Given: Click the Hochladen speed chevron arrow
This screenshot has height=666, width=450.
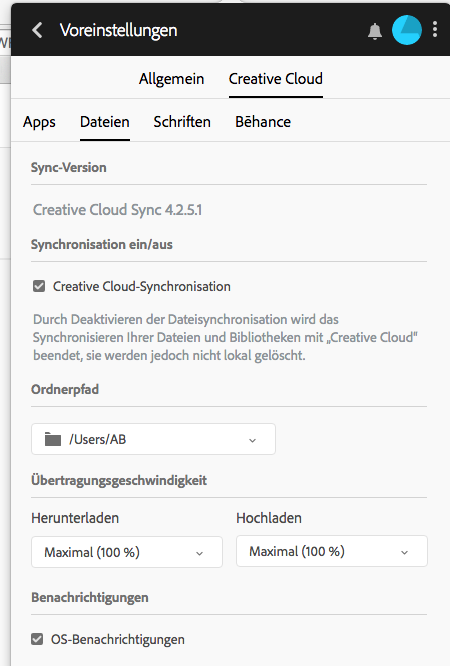Looking at the screenshot, I should coord(405,553).
